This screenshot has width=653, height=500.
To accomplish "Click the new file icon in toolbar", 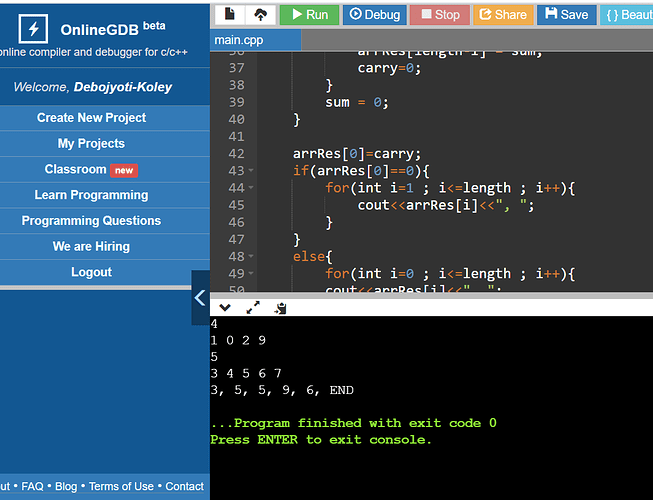I will click(229, 15).
